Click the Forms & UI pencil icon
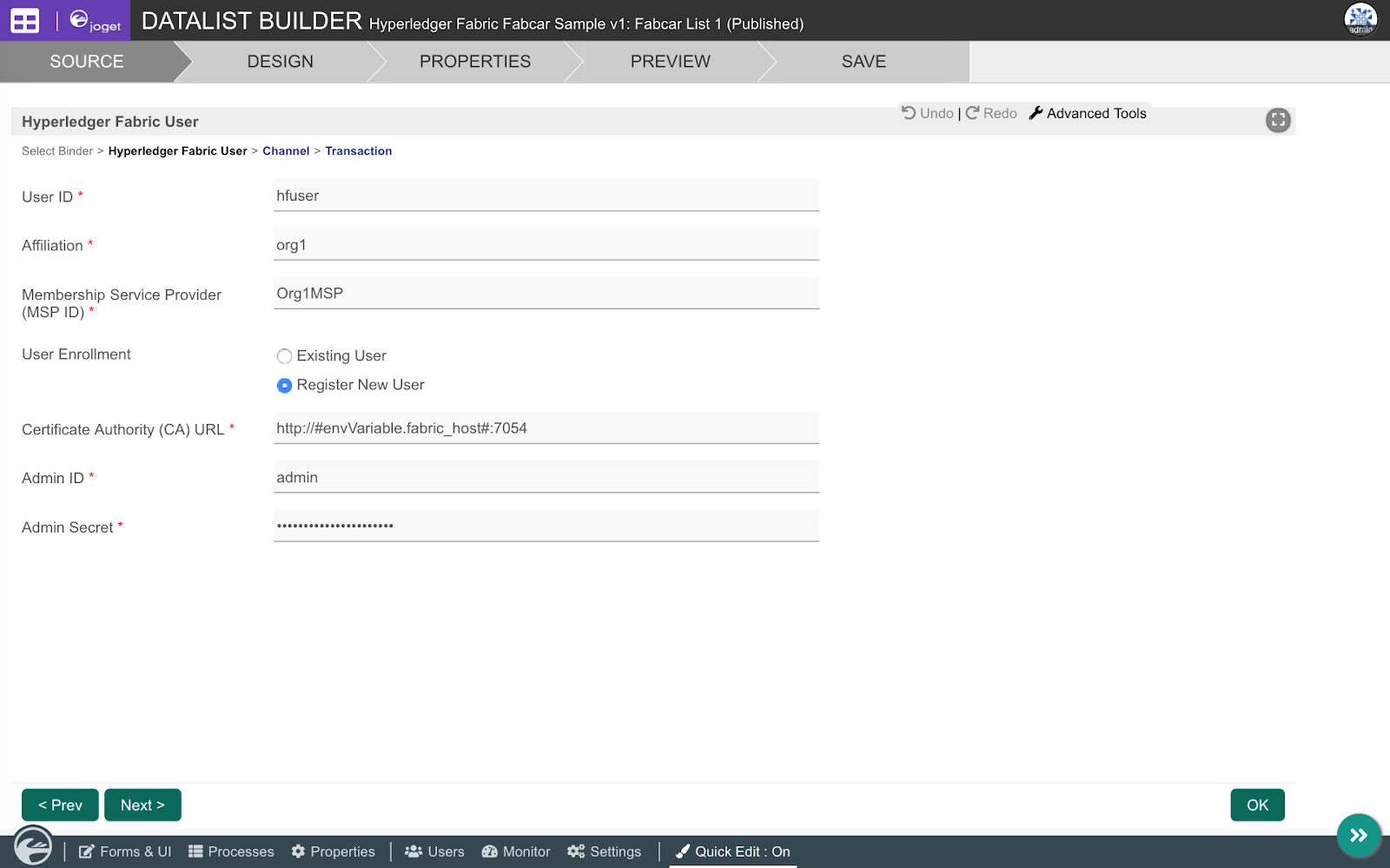1390x868 pixels. click(87, 851)
